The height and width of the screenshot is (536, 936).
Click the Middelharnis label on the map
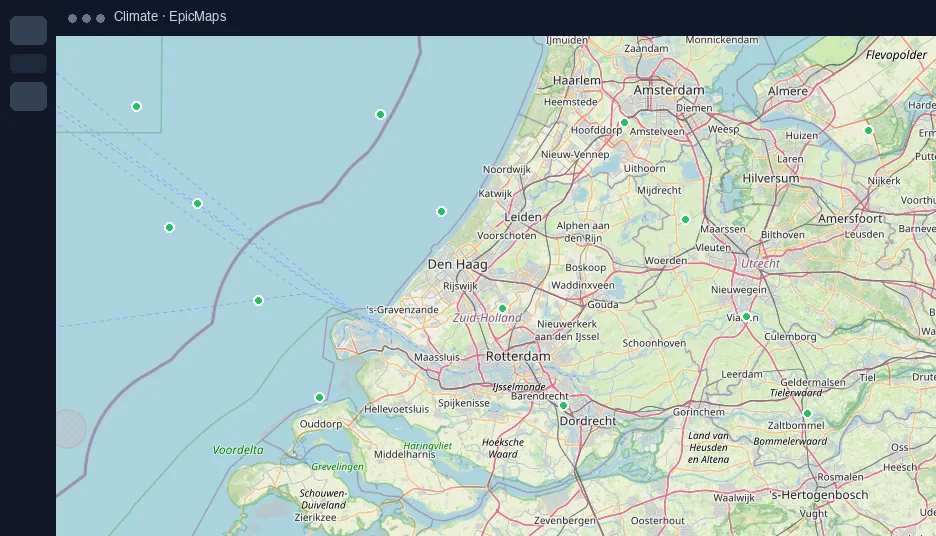[405, 454]
